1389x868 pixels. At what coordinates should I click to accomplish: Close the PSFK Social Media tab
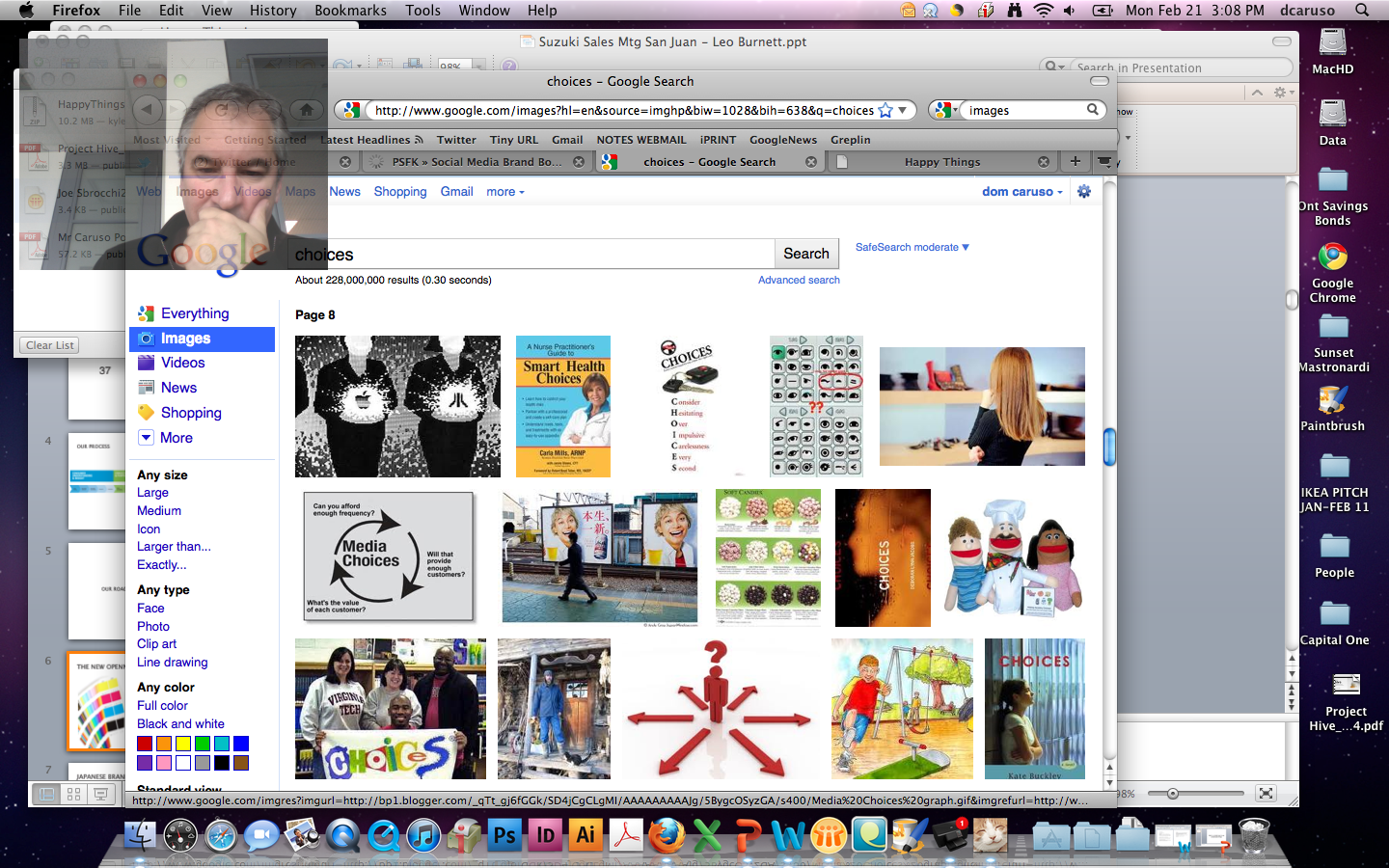click(579, 162)
